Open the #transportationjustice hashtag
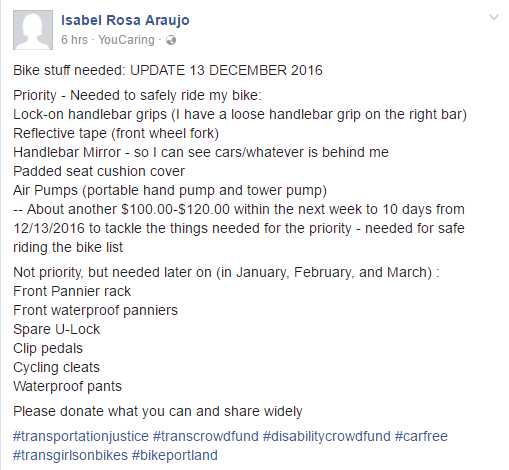This screenshot has height=470, width=509. pyautogui.click(x=81, y=436)
